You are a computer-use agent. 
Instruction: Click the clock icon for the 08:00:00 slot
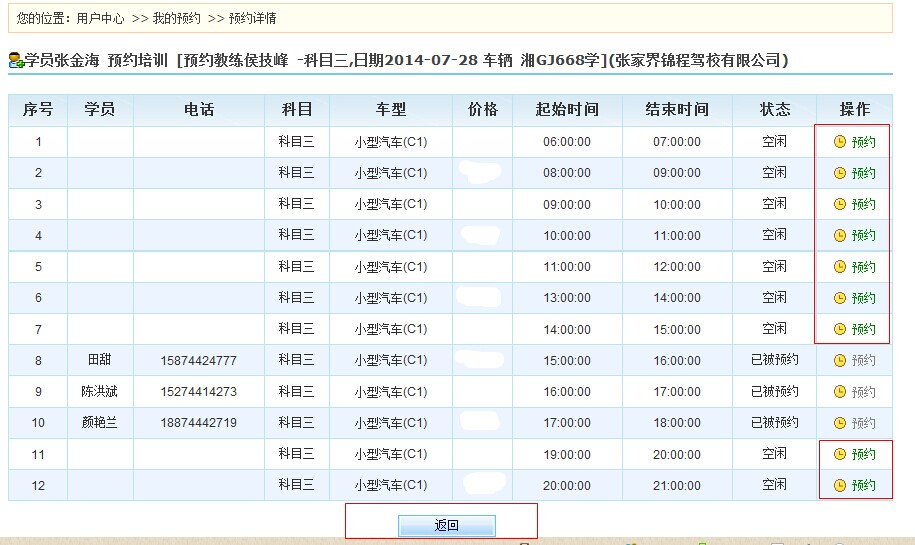click(x=840, y=173)
